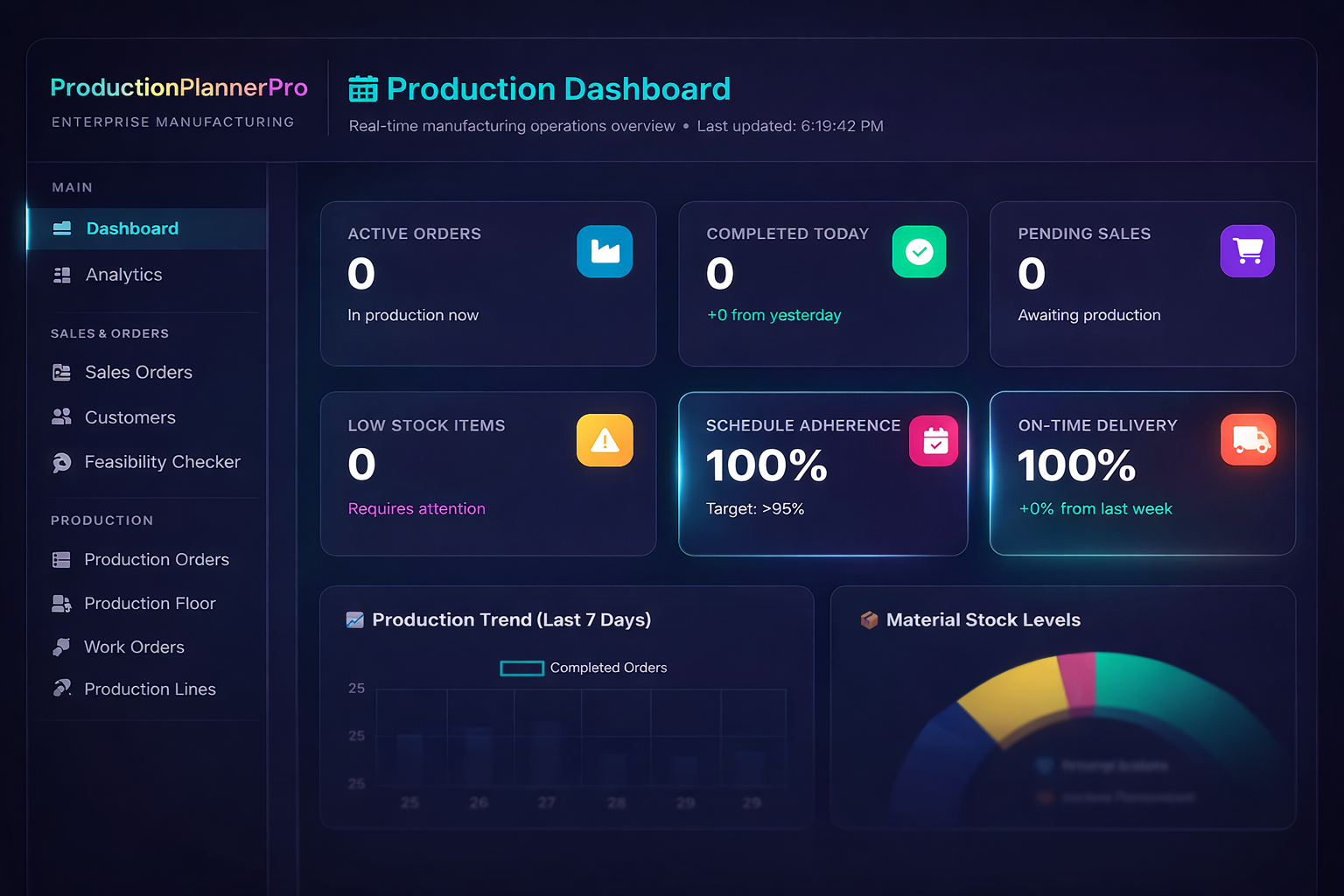Viewport: 1344px width, 896px height.
Task: Open the Production Orders page from sidebar
Action: (x=157, y=559)
